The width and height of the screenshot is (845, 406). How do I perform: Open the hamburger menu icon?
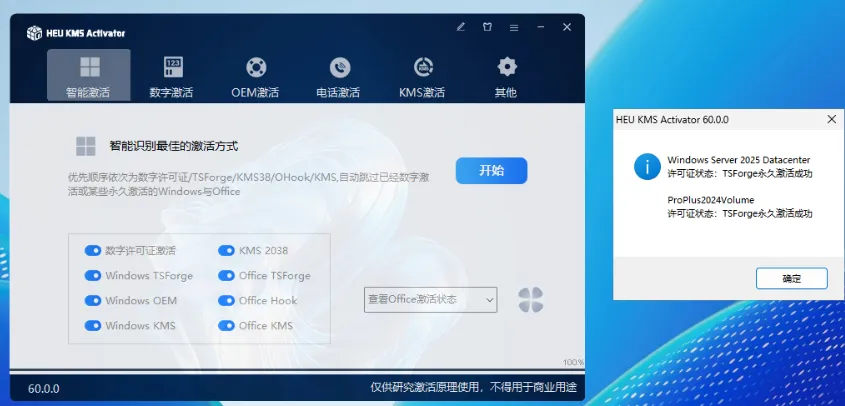[x=514, y=27]
